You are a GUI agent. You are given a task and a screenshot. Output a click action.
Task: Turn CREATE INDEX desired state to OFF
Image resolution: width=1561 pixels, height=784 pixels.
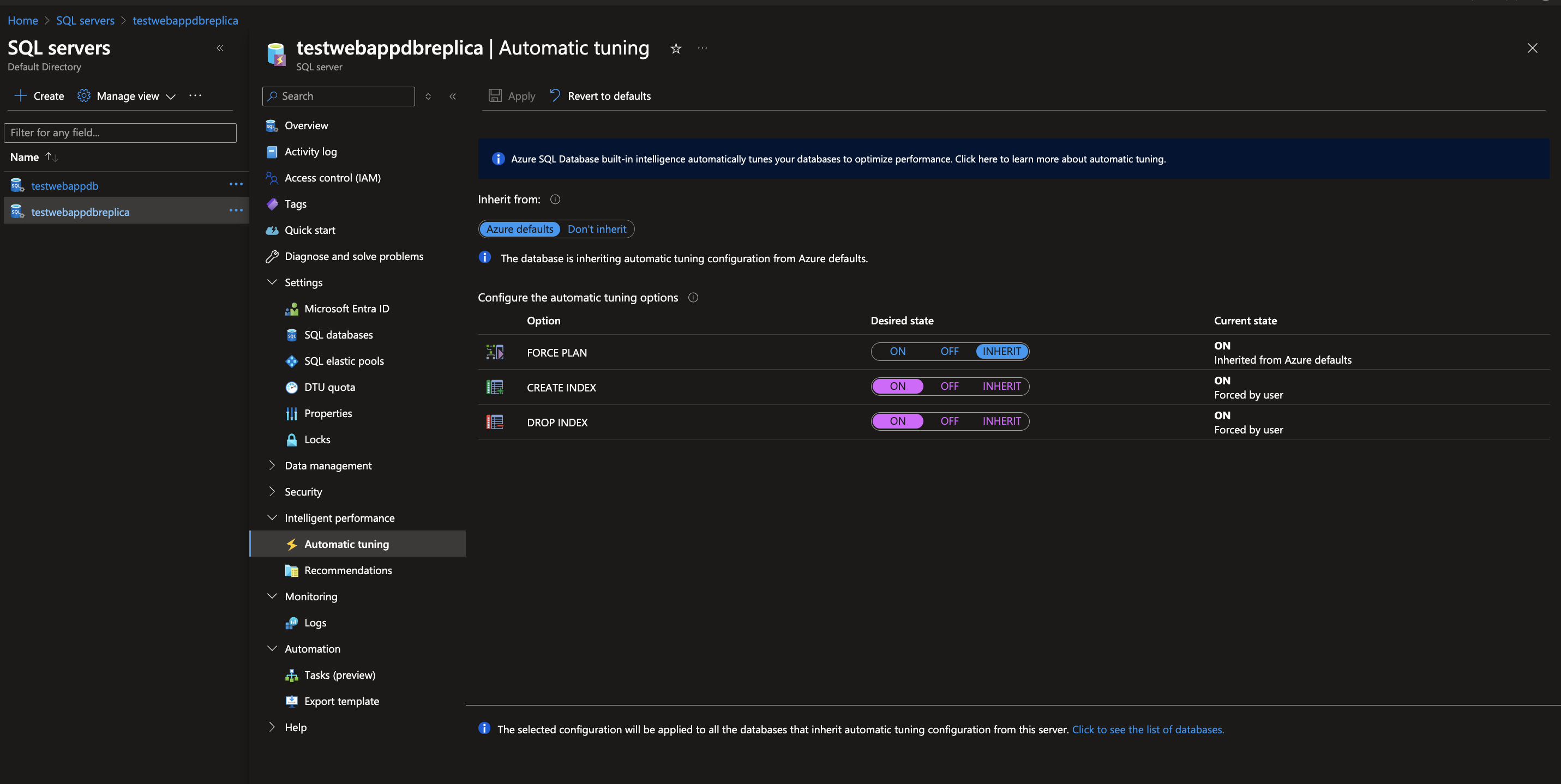949,386
